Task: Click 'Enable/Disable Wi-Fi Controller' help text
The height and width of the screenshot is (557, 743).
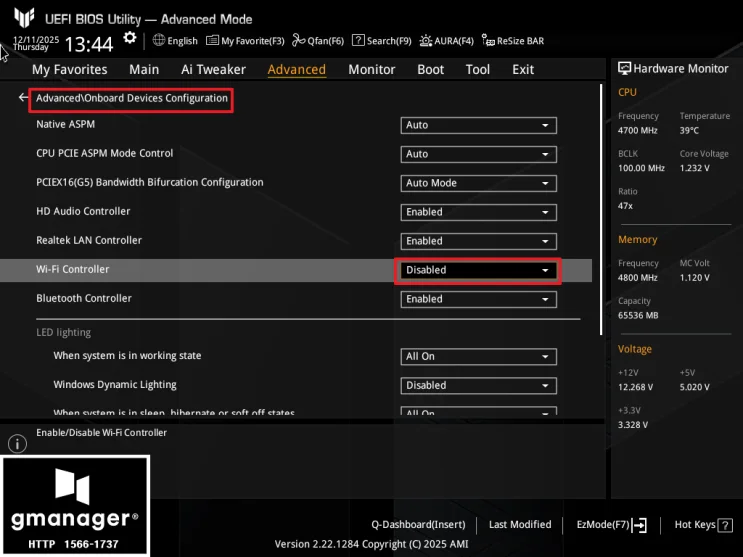Action: (x=101, y=432)
